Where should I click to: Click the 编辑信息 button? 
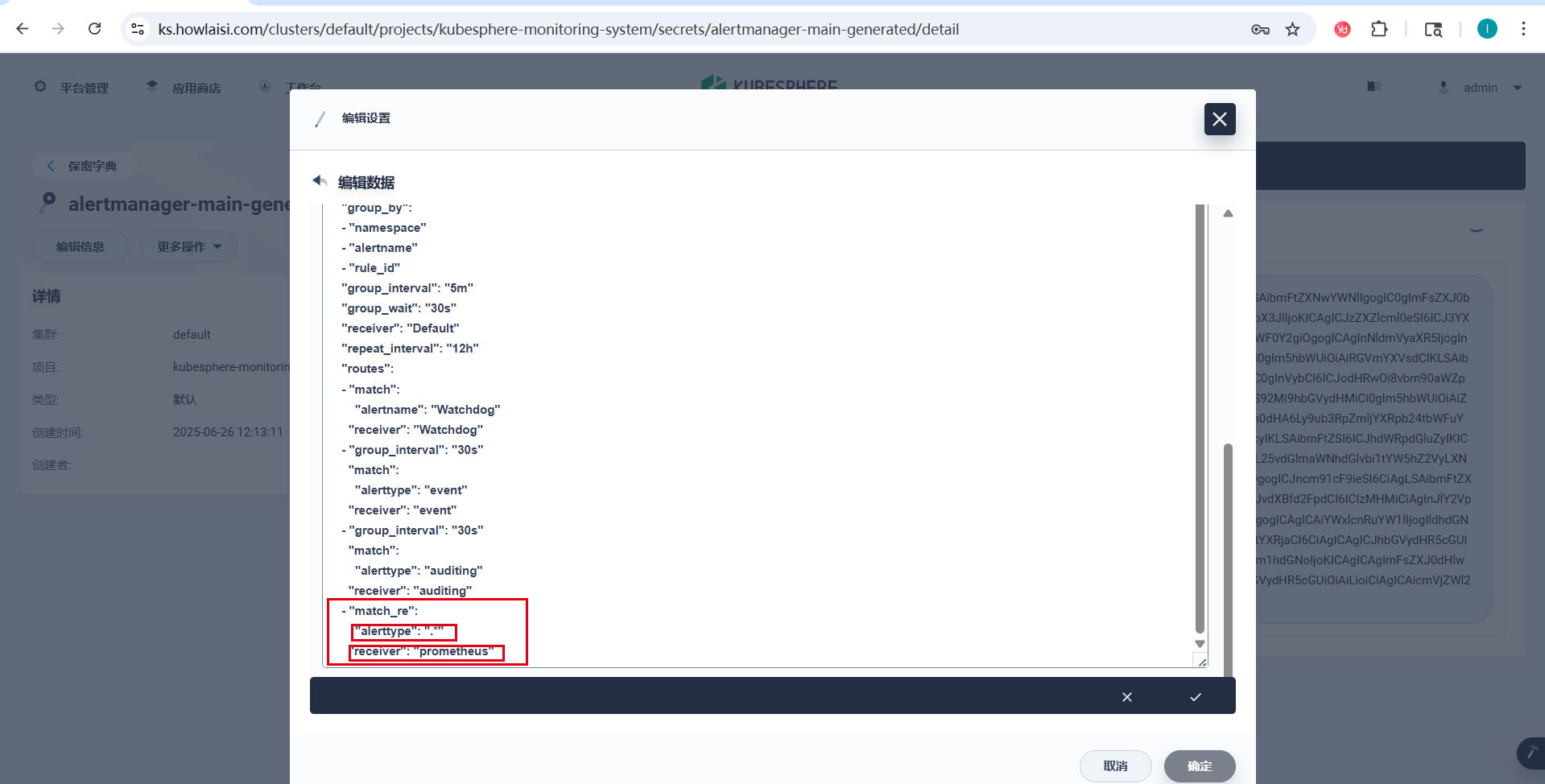pyautogui.click(x=80, y=246)
